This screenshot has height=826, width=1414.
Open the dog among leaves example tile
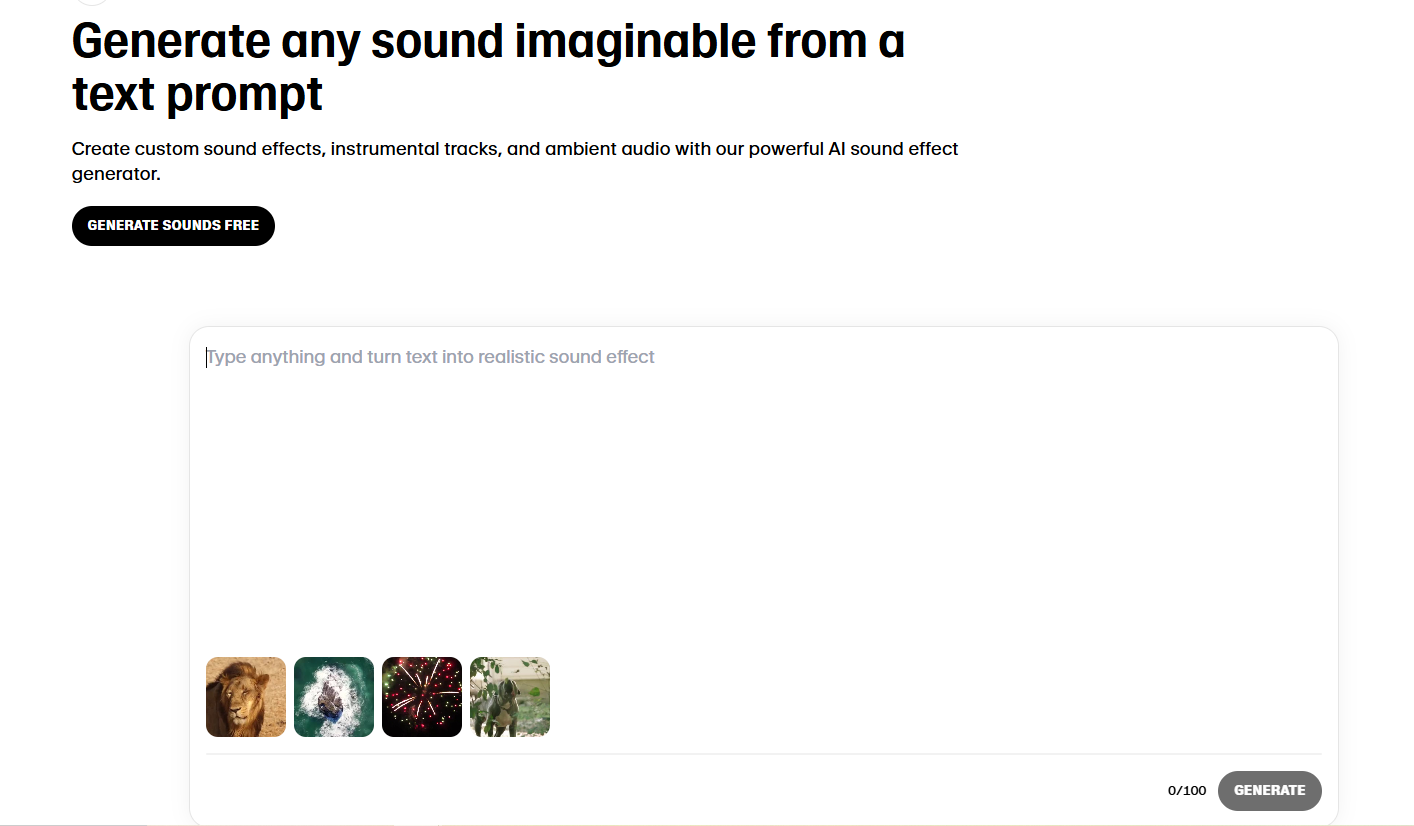tap(510, 697)
